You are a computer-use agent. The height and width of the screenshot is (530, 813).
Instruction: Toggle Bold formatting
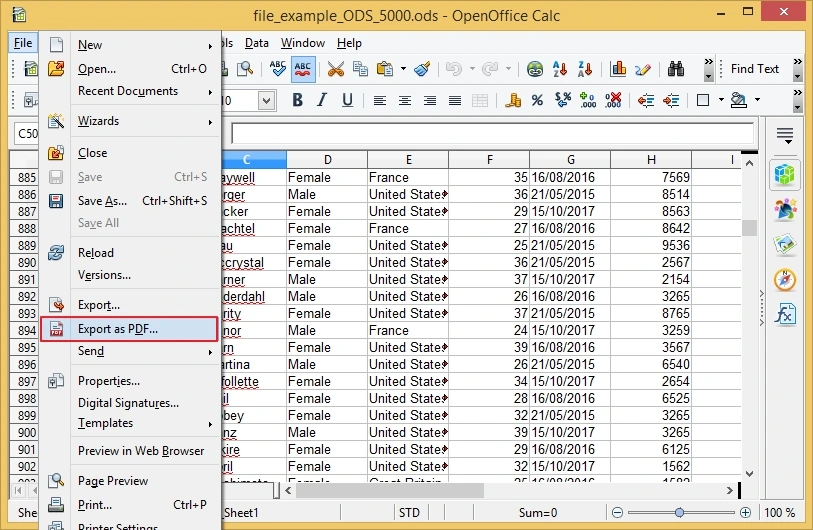[297, 100]
